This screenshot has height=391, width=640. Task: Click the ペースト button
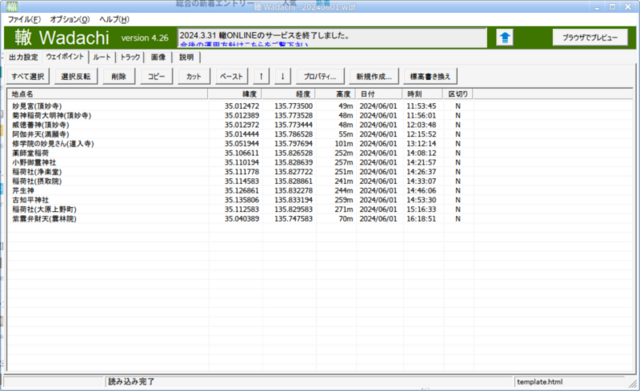231,76
